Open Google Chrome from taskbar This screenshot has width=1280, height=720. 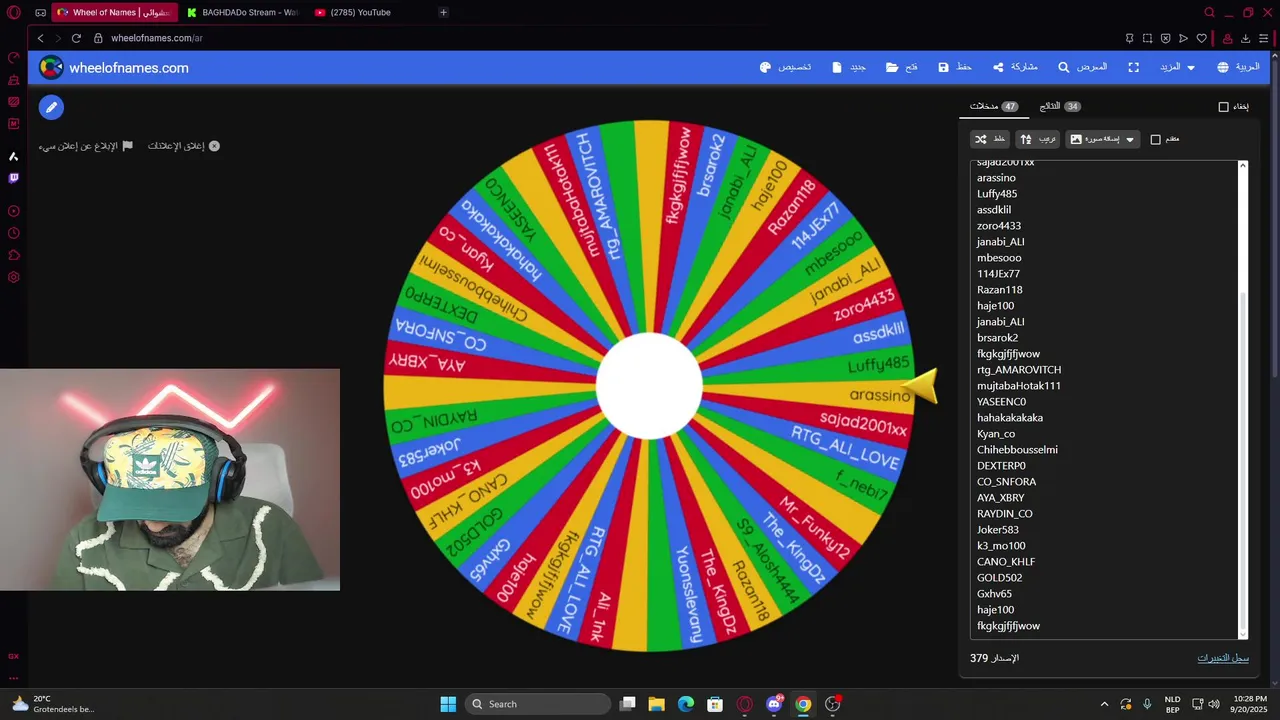pyautogui.click(x=803, y=704)
